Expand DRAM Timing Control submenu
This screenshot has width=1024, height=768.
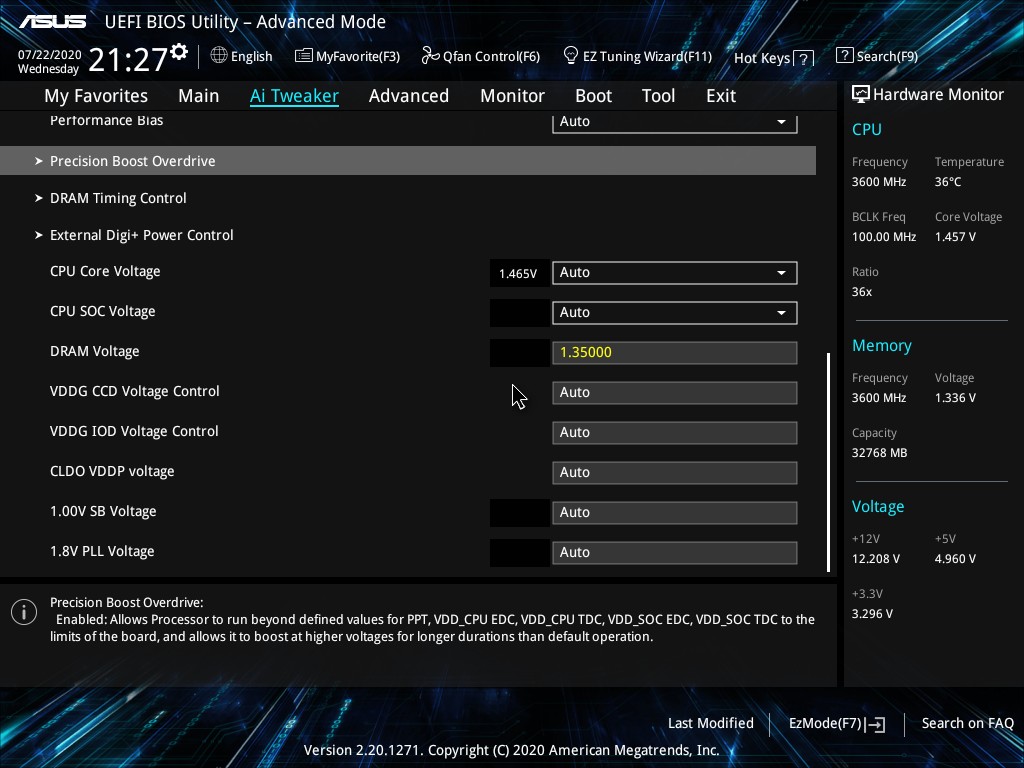(x=118, y=198)
